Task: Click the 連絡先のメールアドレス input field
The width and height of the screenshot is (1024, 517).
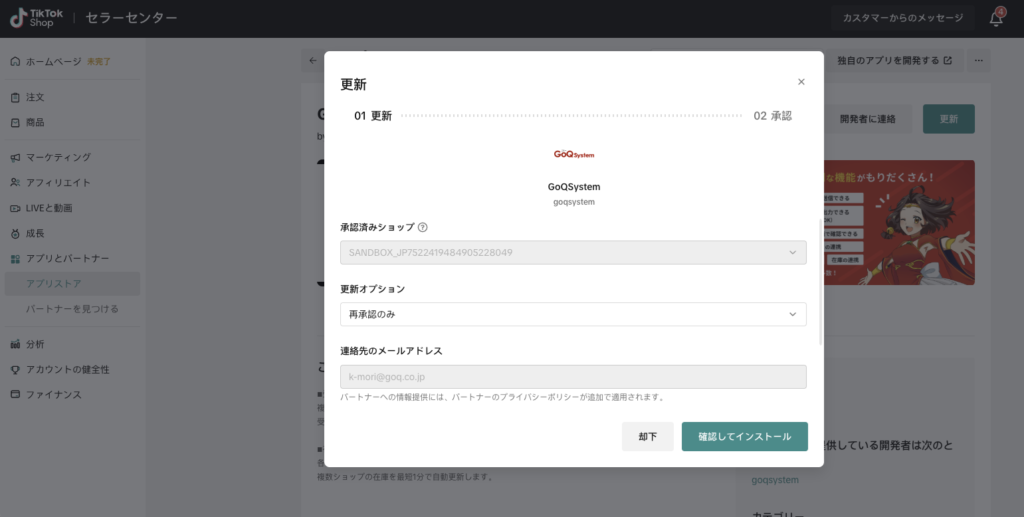Action: 573,377
